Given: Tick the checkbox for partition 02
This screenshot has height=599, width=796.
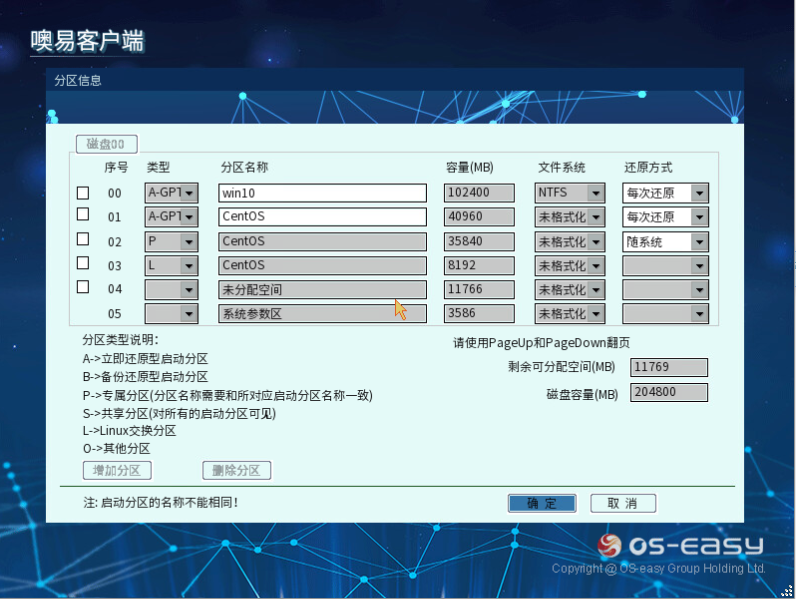Looking at the screenshot, I should tap(83, 240).
